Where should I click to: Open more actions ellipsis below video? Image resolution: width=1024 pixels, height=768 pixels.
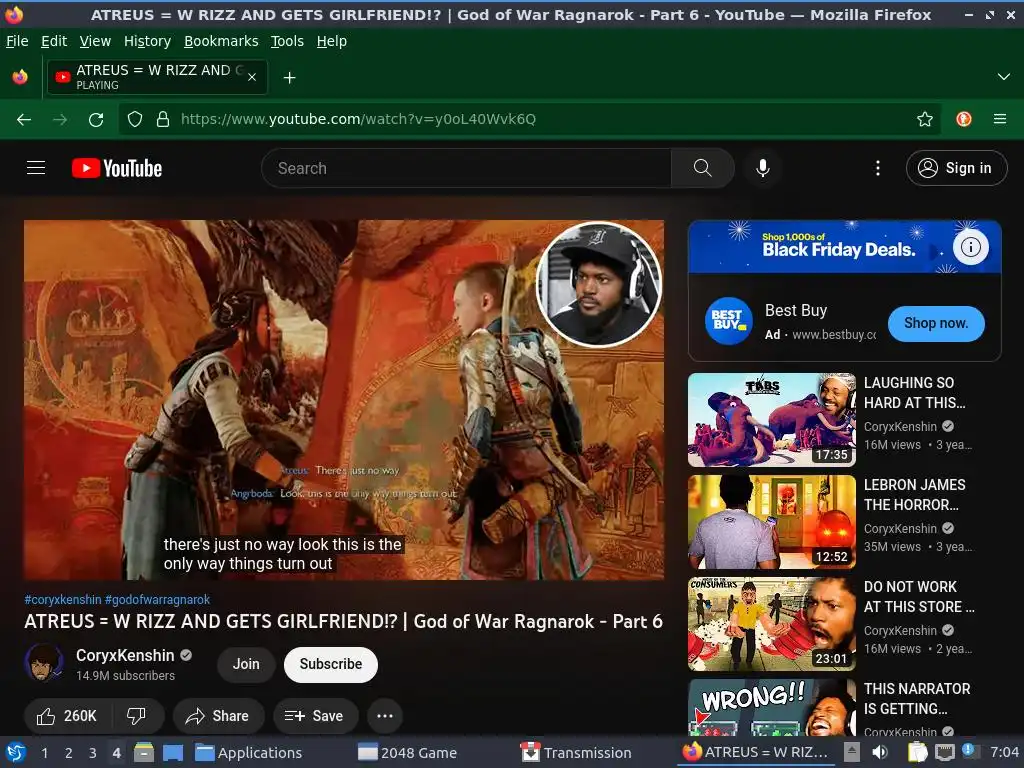pyautogui.click(x=385, y=716)
